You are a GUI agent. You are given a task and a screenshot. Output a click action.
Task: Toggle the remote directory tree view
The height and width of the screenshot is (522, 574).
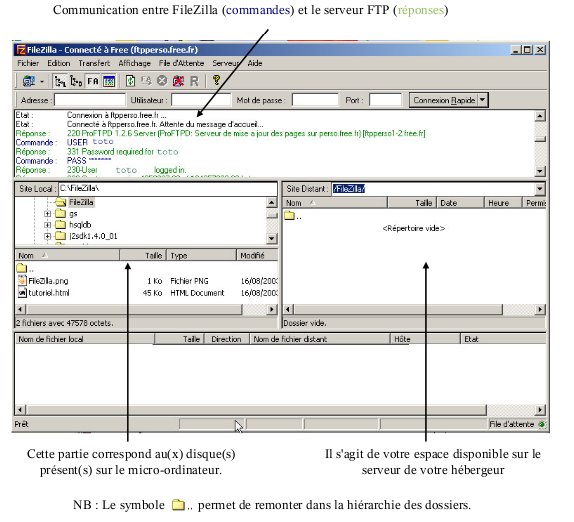pyautogui.click(x=76, y=81)
